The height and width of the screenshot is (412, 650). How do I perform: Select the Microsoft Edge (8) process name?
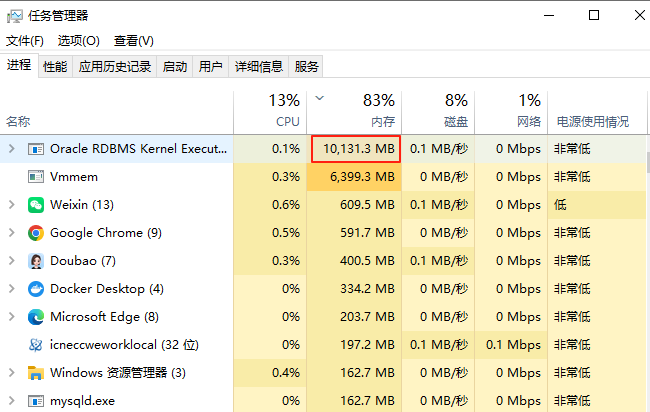[x=104, y=317]
